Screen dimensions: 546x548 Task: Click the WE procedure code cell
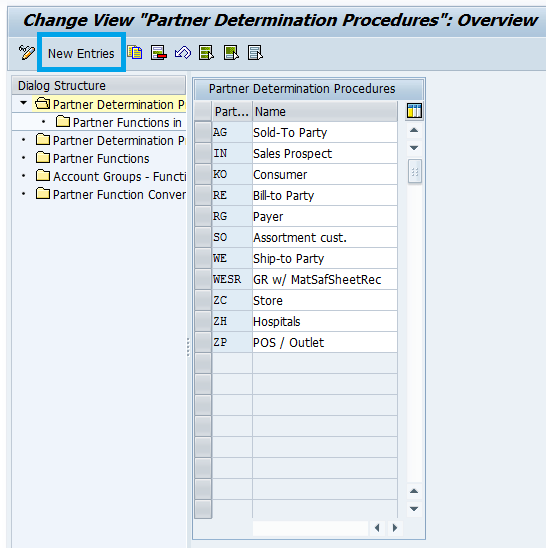(x=232, y=258)
